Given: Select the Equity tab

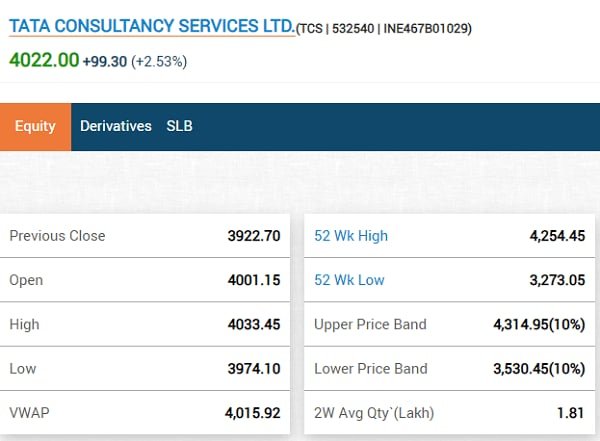Looking at the screenshot, I should coord(35,126).
